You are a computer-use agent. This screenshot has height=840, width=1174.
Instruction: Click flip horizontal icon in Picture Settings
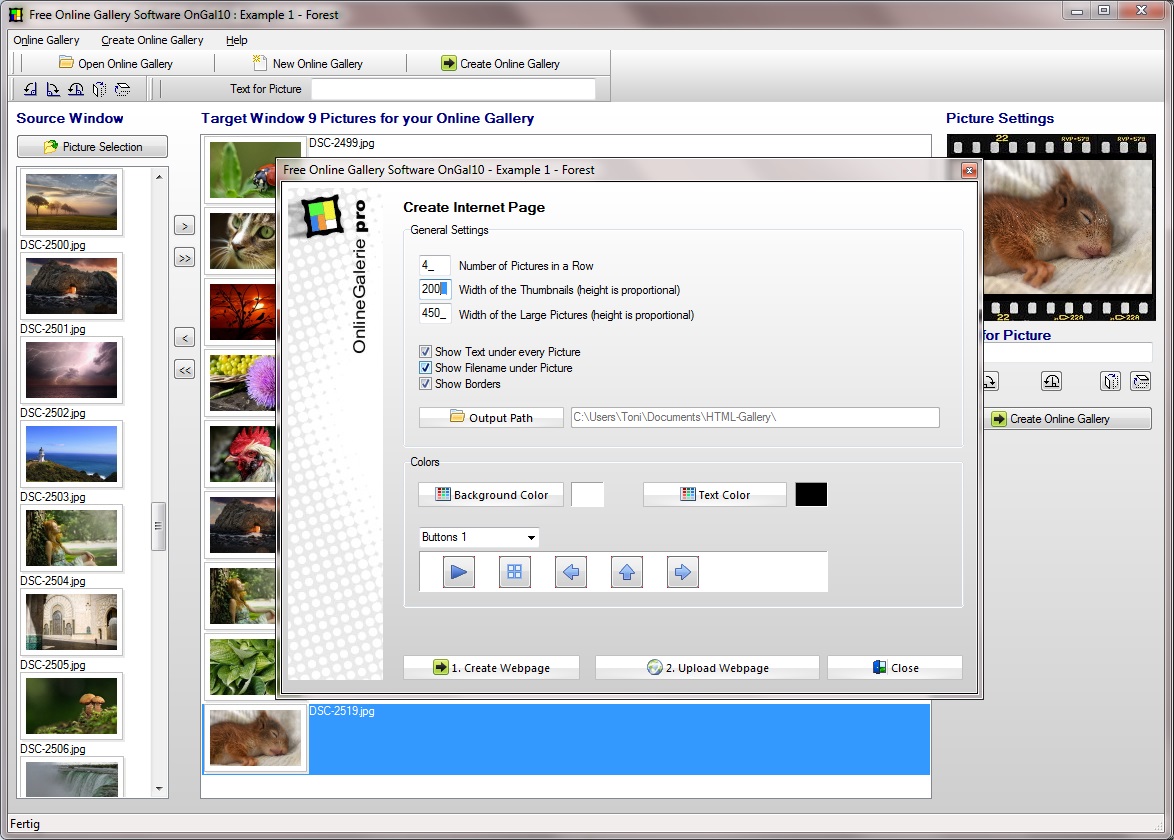(1110, 381)
